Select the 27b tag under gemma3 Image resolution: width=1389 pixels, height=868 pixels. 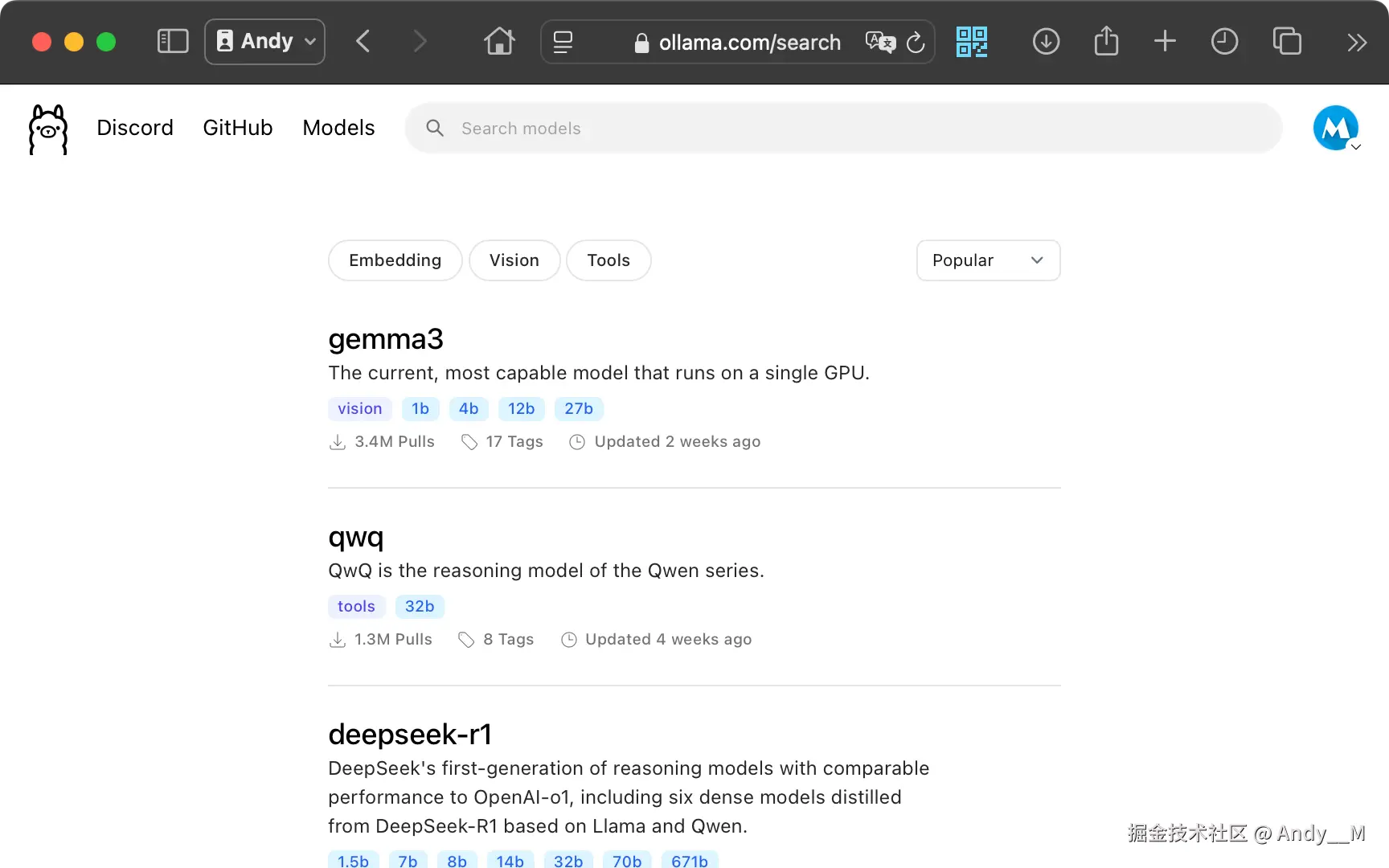pos(579,409)
